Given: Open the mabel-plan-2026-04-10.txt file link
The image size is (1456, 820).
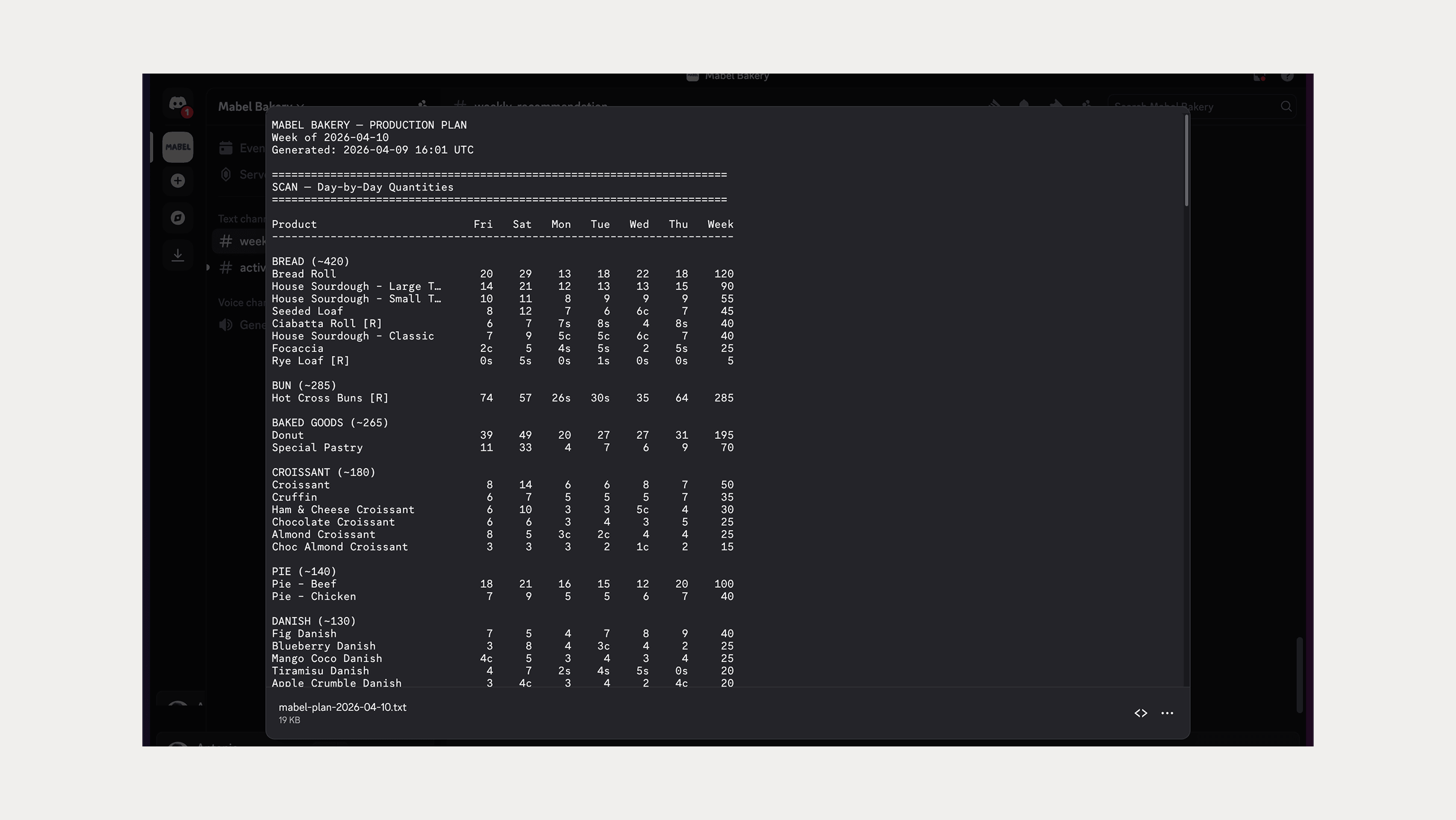Looking at the screenshot, I should coord(342,707).
